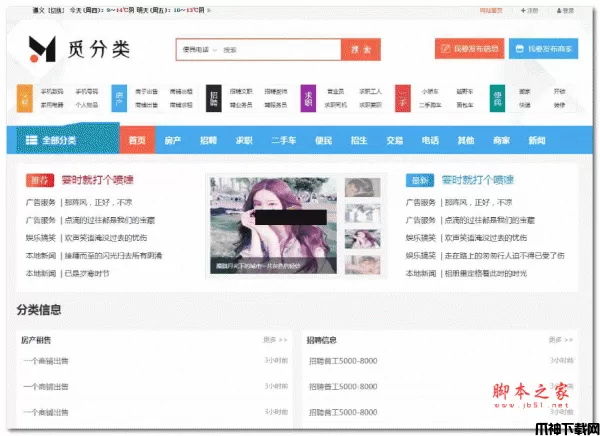600x436 pixels.
Task: Open the 其他 nav tab
Action: point(466,140)
